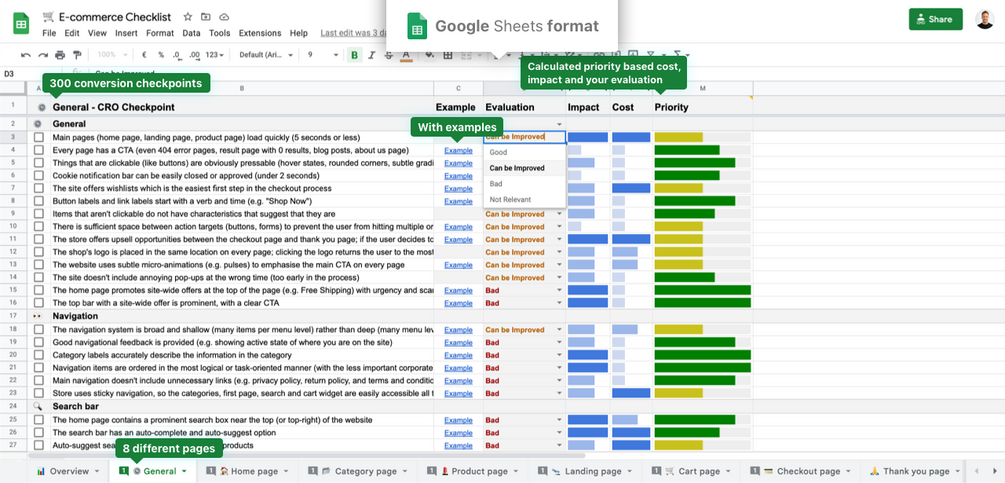Tick the 'Good navigational feedback' row checkbox
1005x483 pixels.
(x=39, y=342)
